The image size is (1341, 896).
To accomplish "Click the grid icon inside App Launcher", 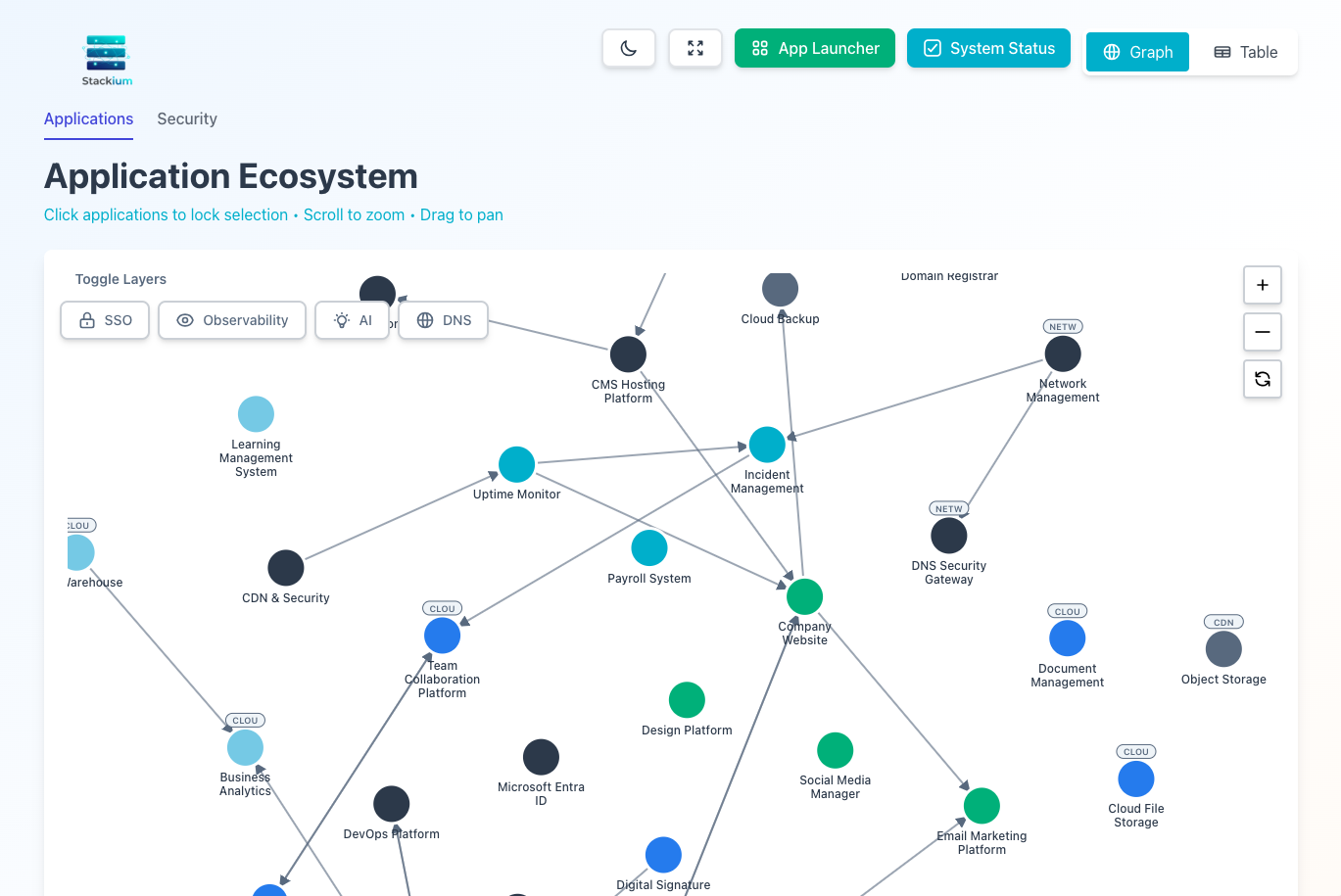I will coord(760,47).
